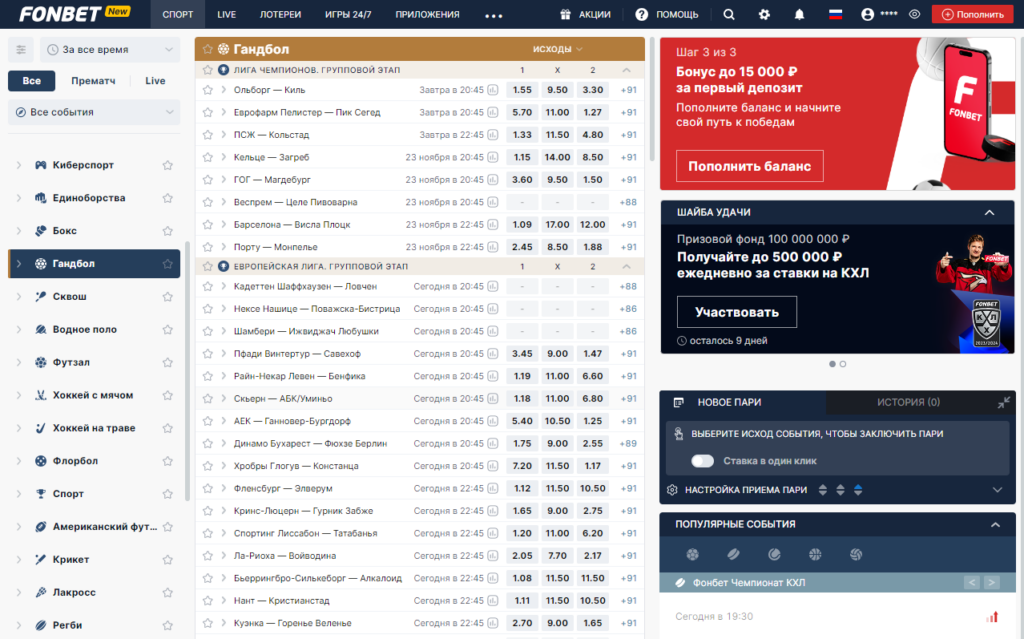Toggle Ставка в один клик switch
The image size is (1024, 639).
click(x=703, y=461)
